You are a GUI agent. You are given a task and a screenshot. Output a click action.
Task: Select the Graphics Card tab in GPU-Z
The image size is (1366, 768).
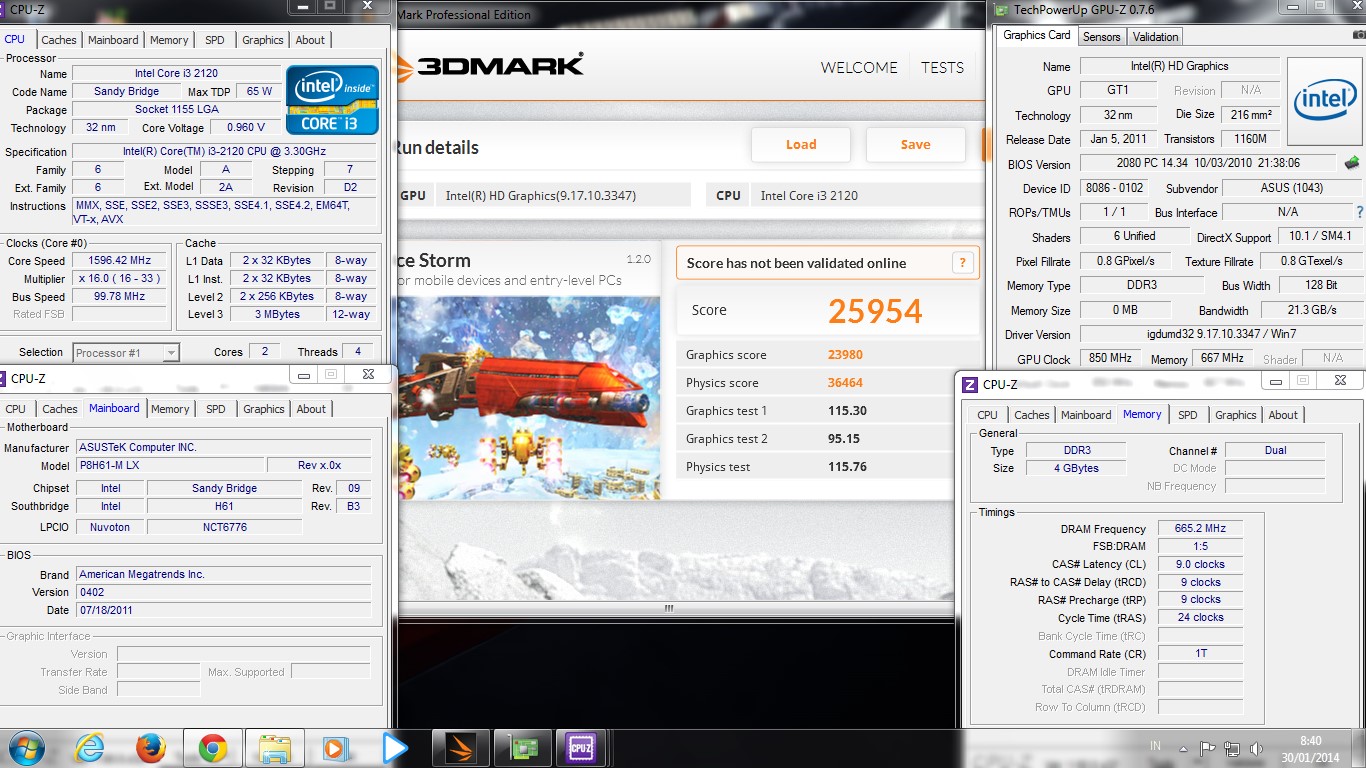click(x=1037, y=35)
